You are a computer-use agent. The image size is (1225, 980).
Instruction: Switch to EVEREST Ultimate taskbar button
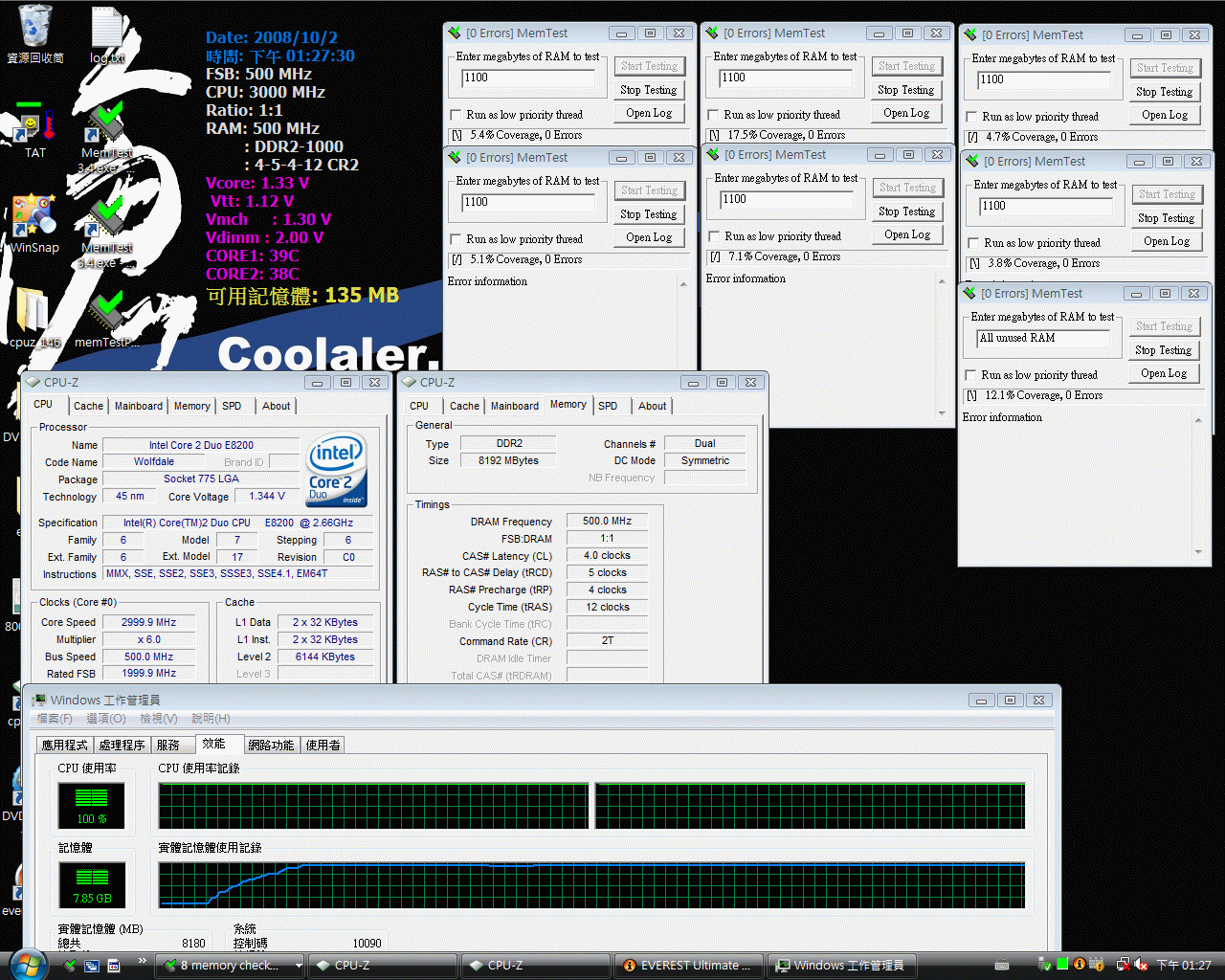click(690, 965)
